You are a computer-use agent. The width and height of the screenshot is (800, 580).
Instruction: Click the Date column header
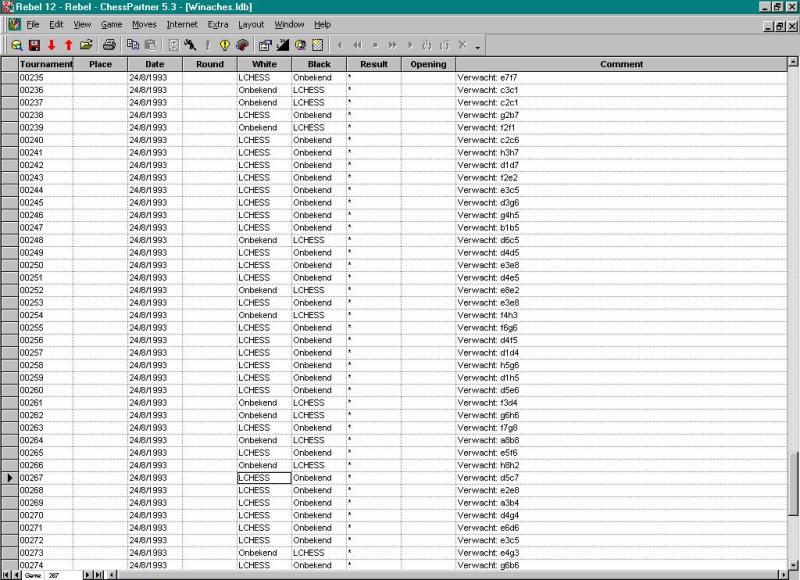pyautogui.click(x=154, y=64)
